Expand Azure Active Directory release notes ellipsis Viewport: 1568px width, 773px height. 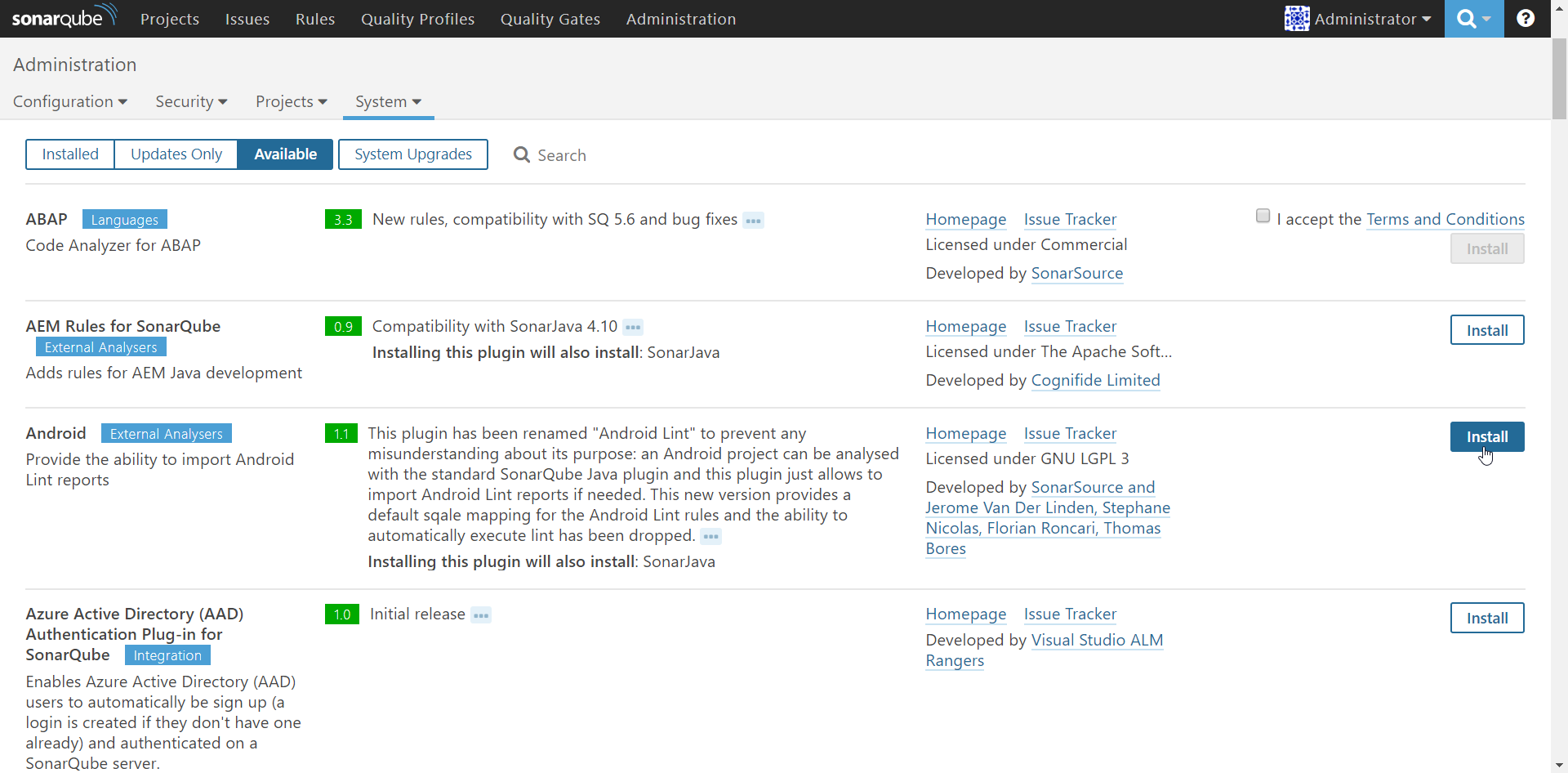point(481,615)
